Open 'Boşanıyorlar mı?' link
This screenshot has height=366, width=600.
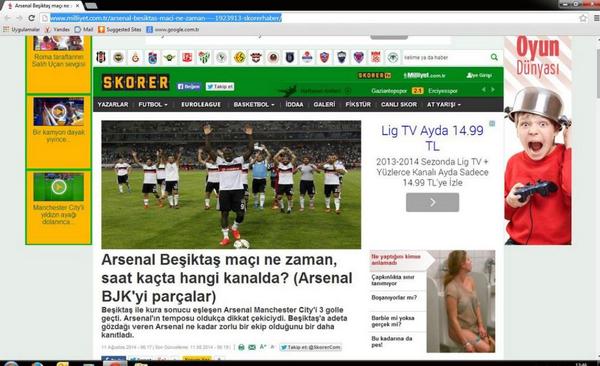point(394,297)
